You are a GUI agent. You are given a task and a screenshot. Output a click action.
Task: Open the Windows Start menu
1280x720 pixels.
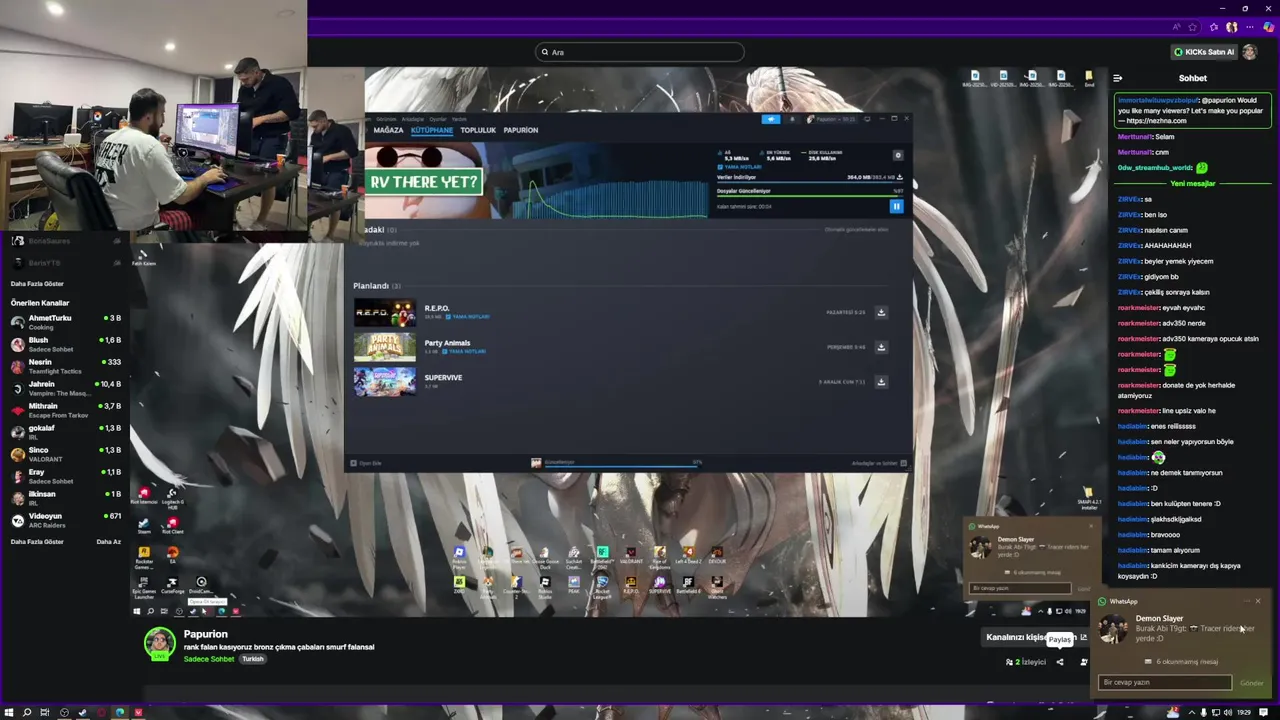[x=8, y=713]
